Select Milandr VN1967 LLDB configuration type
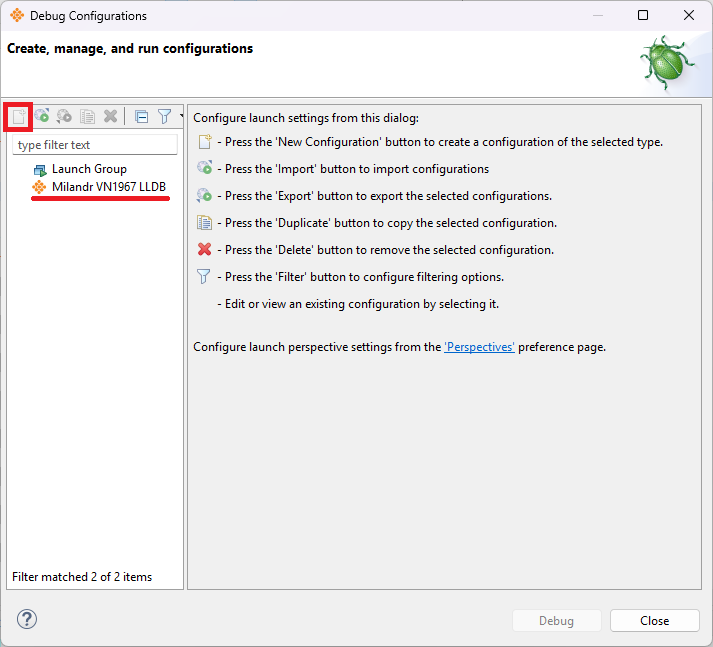This screenshot has width=713, height=647. [109, 187]
